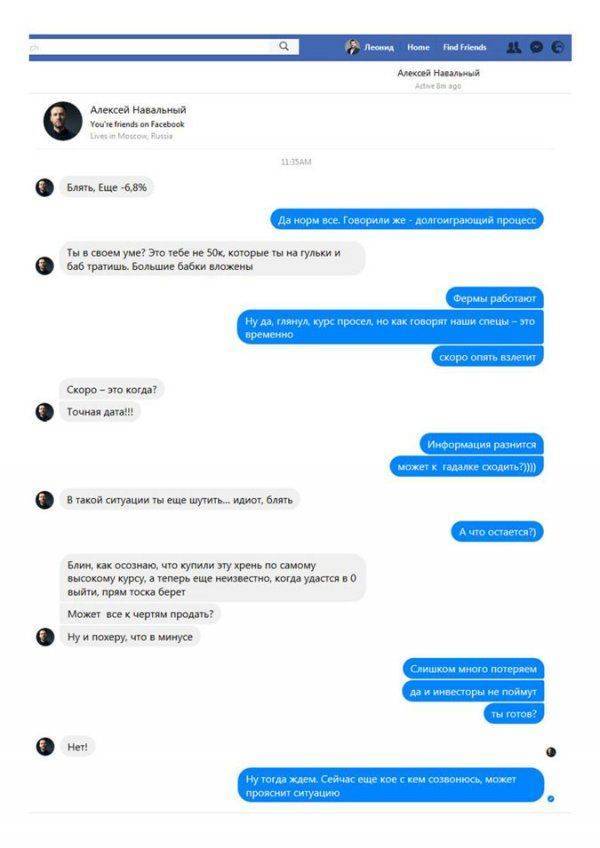This screenshot has width=600, height=848.
Task: Click the Алексей Навальный name in profile header
Action: [138, 110]
